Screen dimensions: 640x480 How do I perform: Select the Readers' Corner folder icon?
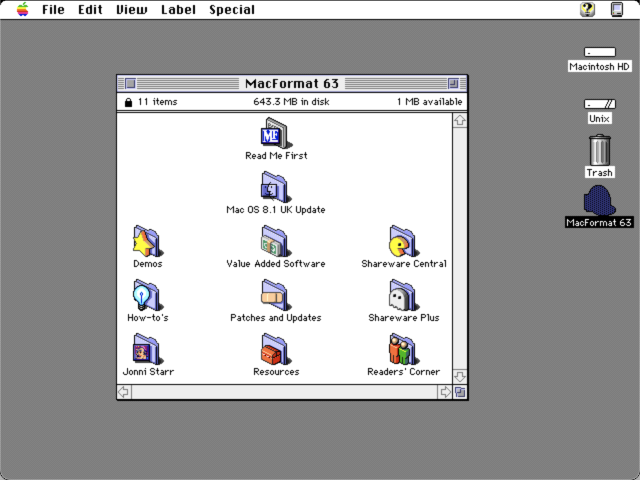[x=404, y=349]
